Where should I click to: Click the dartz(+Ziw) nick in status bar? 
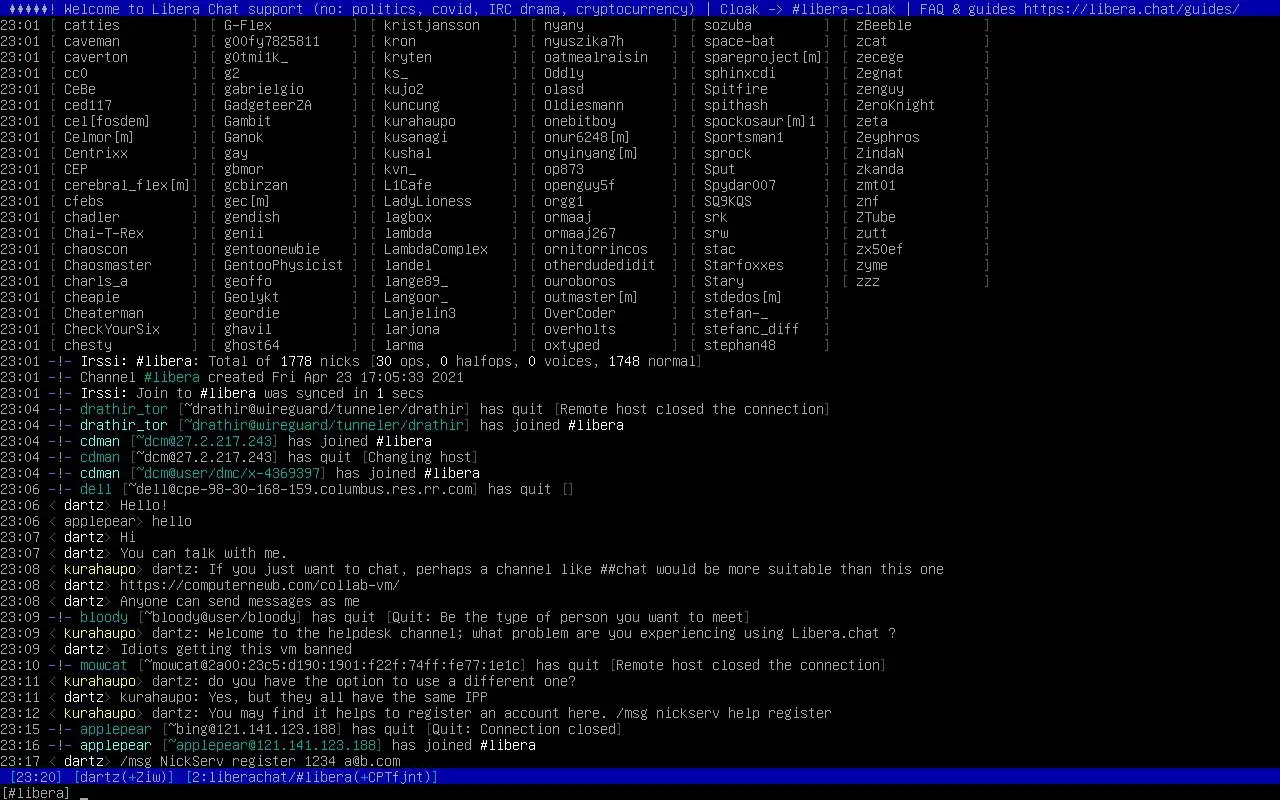coord(124,777)
